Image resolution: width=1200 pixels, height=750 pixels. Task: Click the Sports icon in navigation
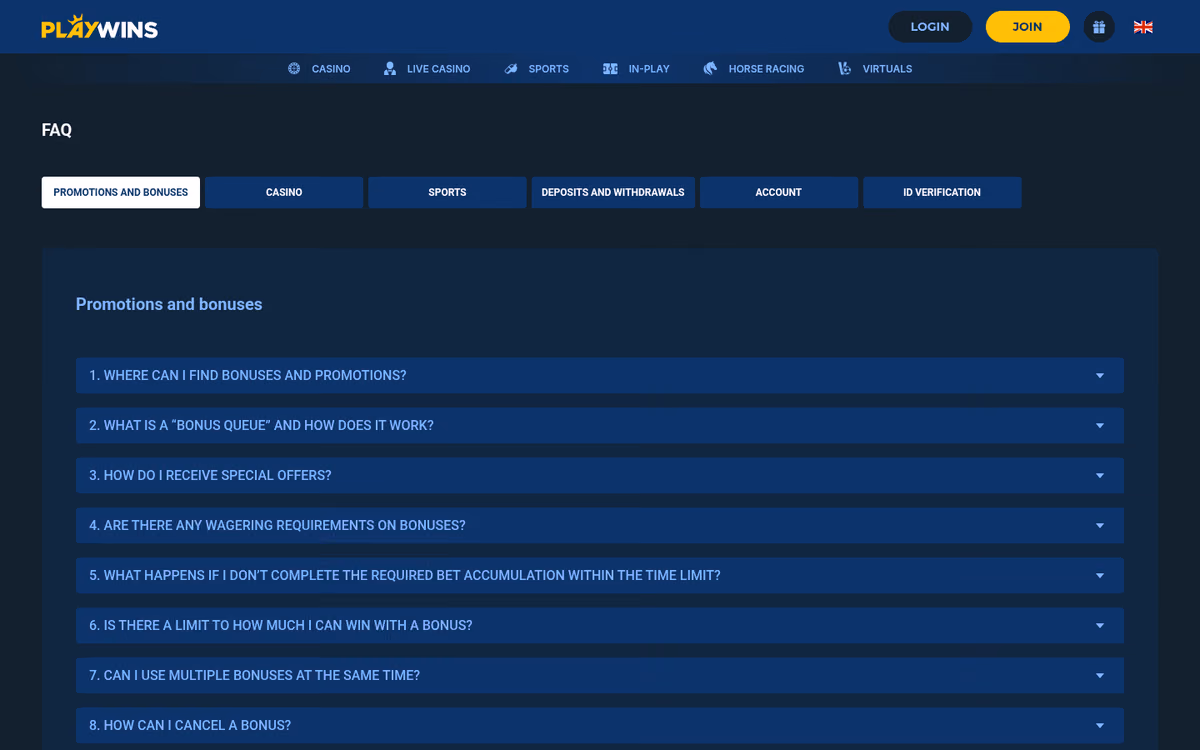[x=511, y=69]
